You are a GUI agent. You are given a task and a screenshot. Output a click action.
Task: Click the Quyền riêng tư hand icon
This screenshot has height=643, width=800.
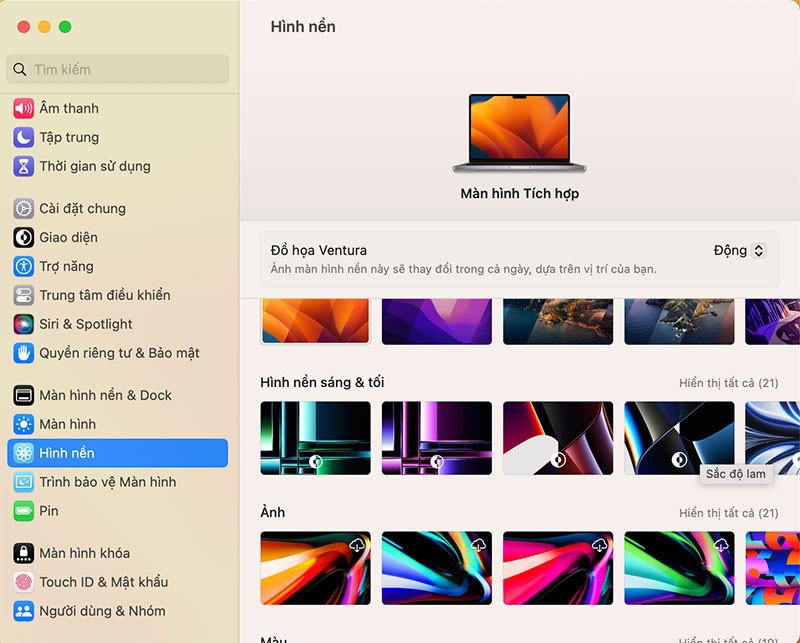point(23,353)
